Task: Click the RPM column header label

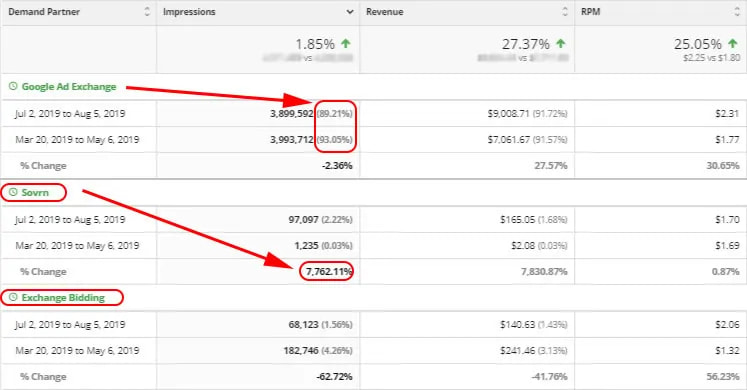Action: coord(591,12)
